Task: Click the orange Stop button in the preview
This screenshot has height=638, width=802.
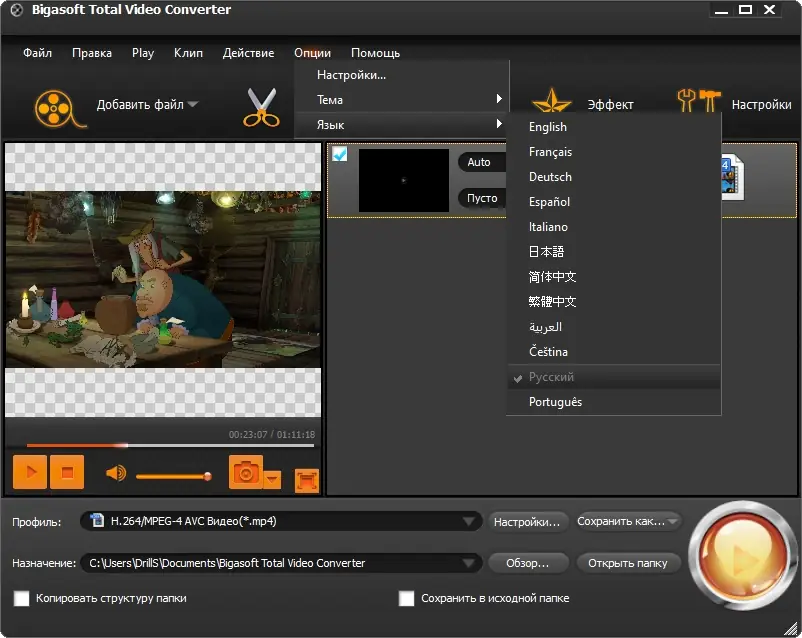Action: pos(67,472)
